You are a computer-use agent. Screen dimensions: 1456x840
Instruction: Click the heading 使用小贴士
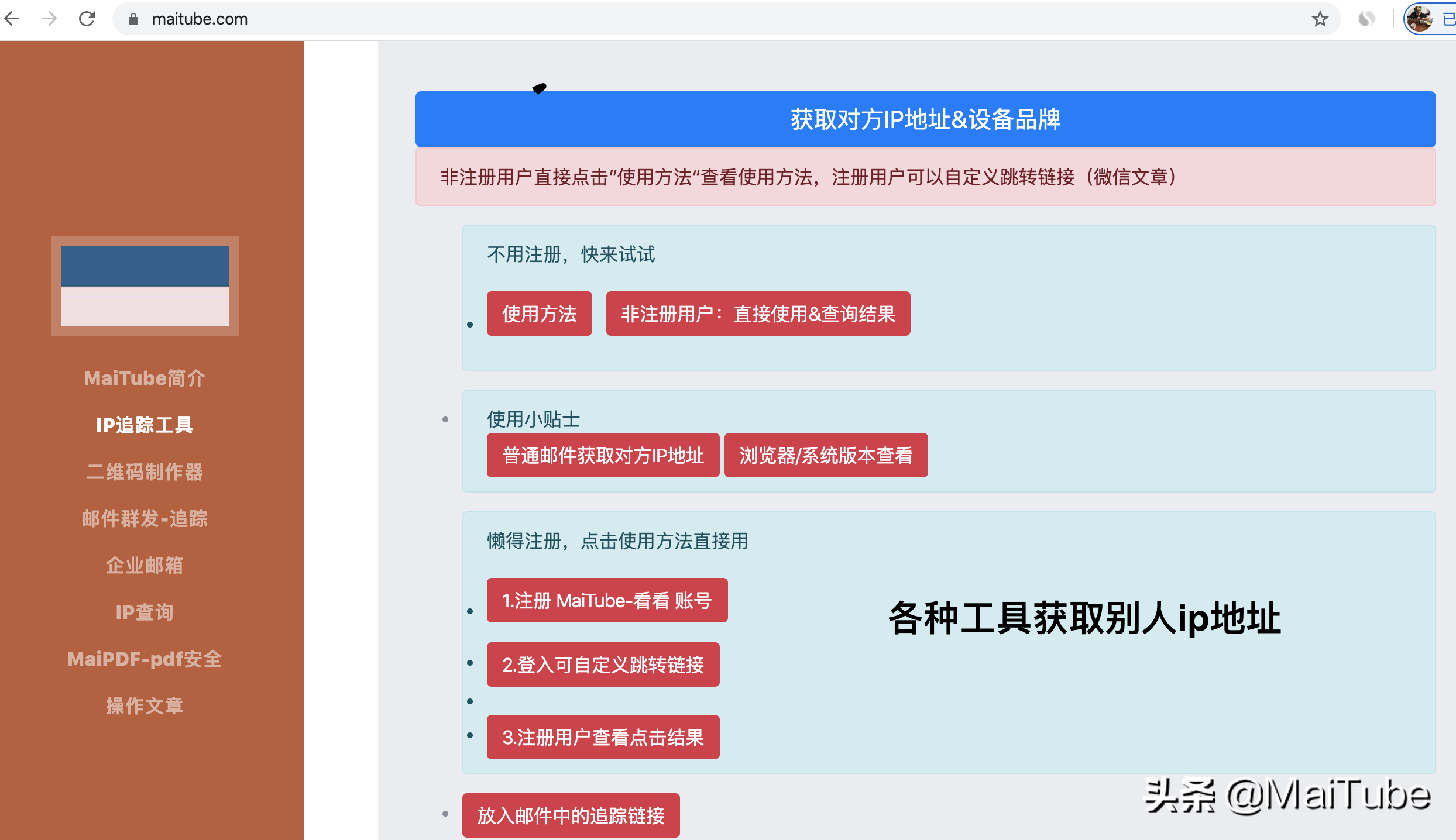(x=533, y=419)
